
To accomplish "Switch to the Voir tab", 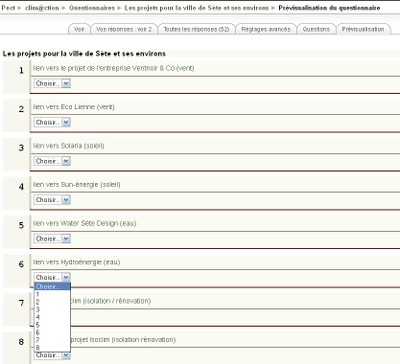I will click(79, 29).
